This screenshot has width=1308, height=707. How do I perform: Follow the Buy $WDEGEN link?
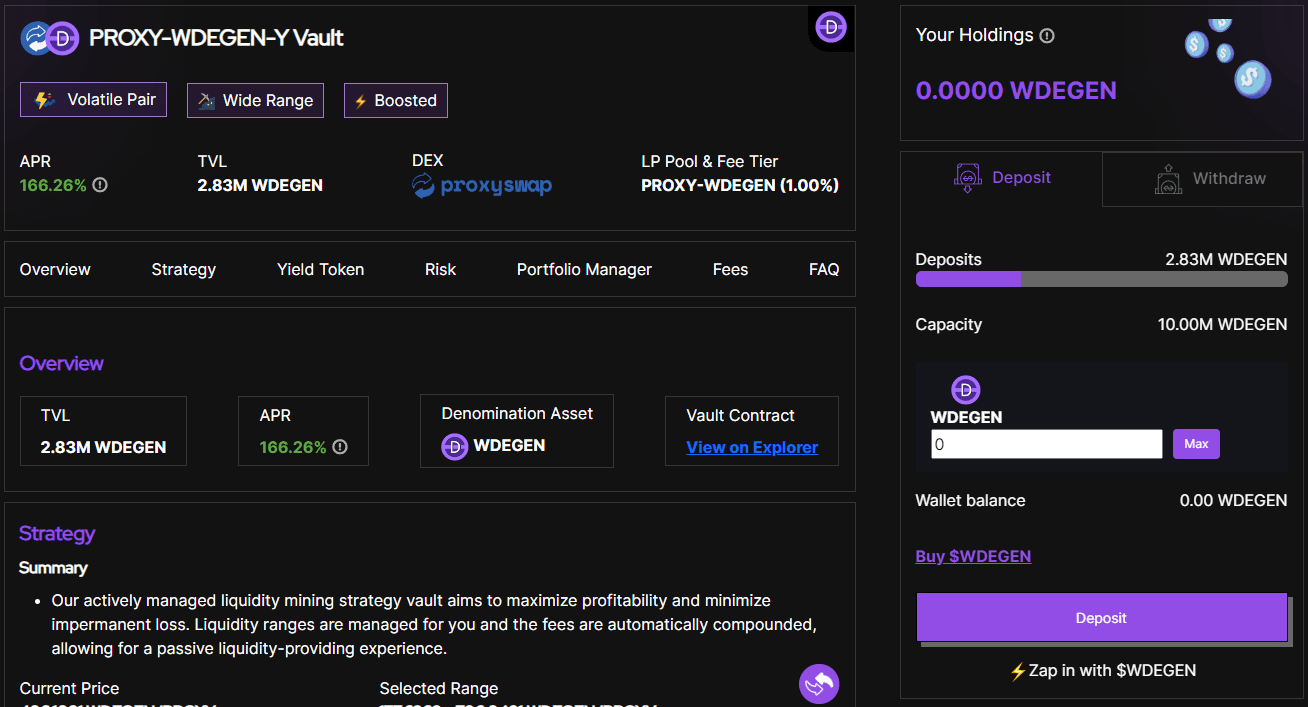pos(973,556)
